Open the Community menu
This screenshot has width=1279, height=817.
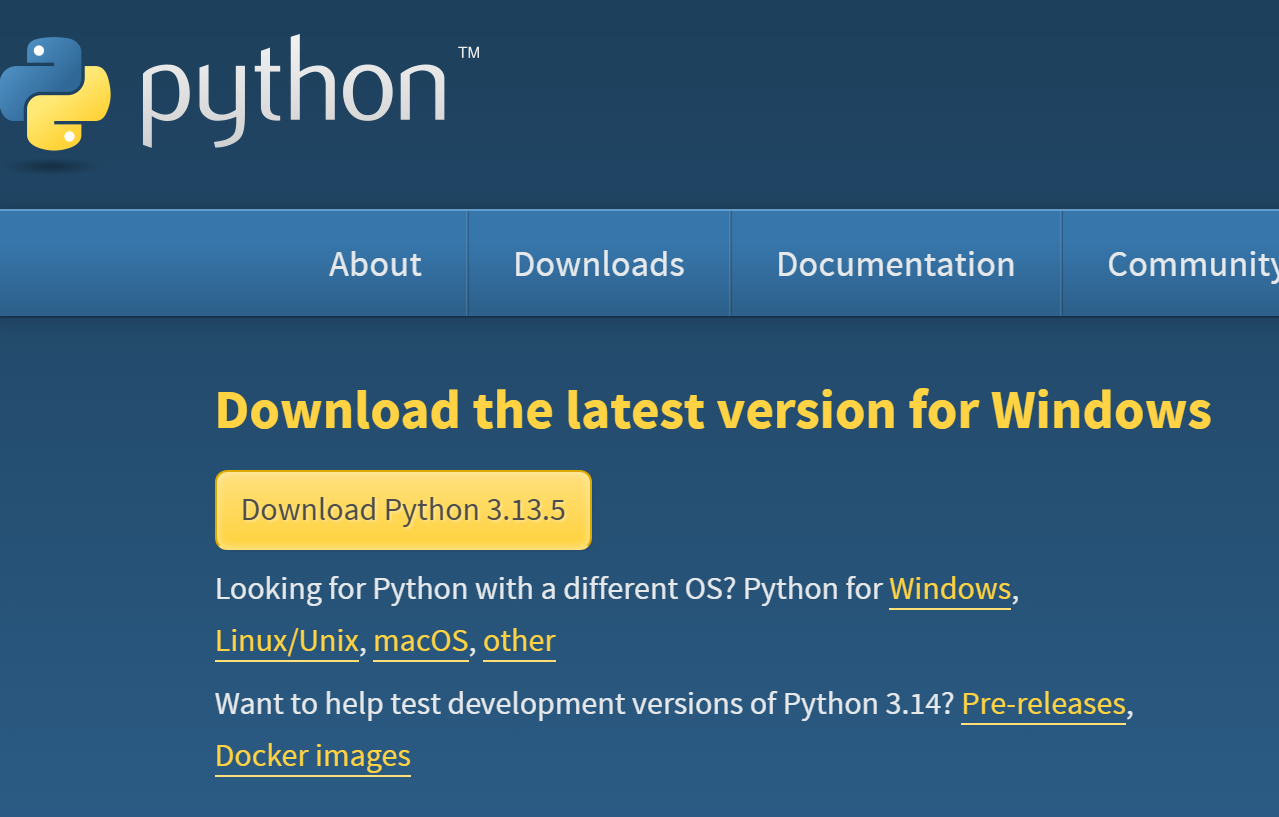click(x=1192, y=264)
